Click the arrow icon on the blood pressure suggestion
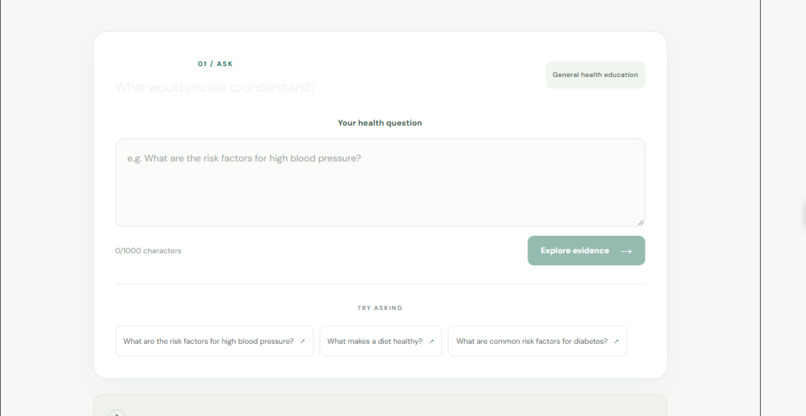 302,341
